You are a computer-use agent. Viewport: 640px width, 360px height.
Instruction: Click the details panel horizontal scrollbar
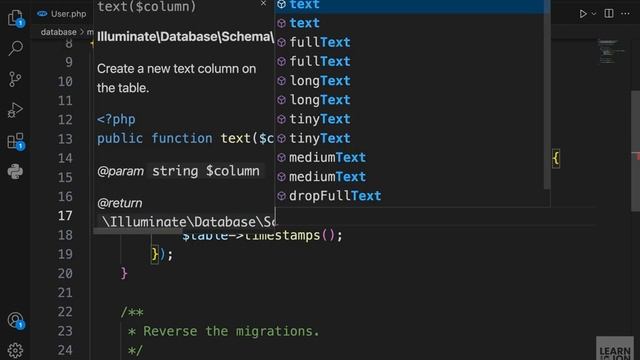click(x=138, y=231)
